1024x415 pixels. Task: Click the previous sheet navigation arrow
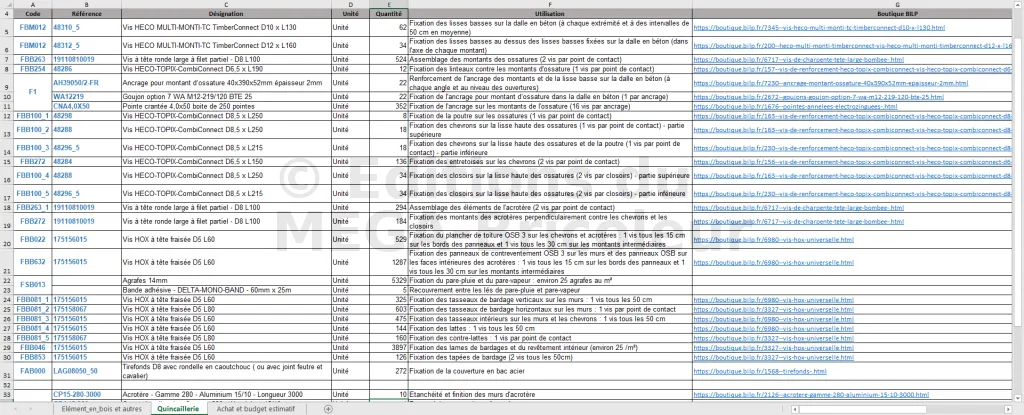point(16,408)
